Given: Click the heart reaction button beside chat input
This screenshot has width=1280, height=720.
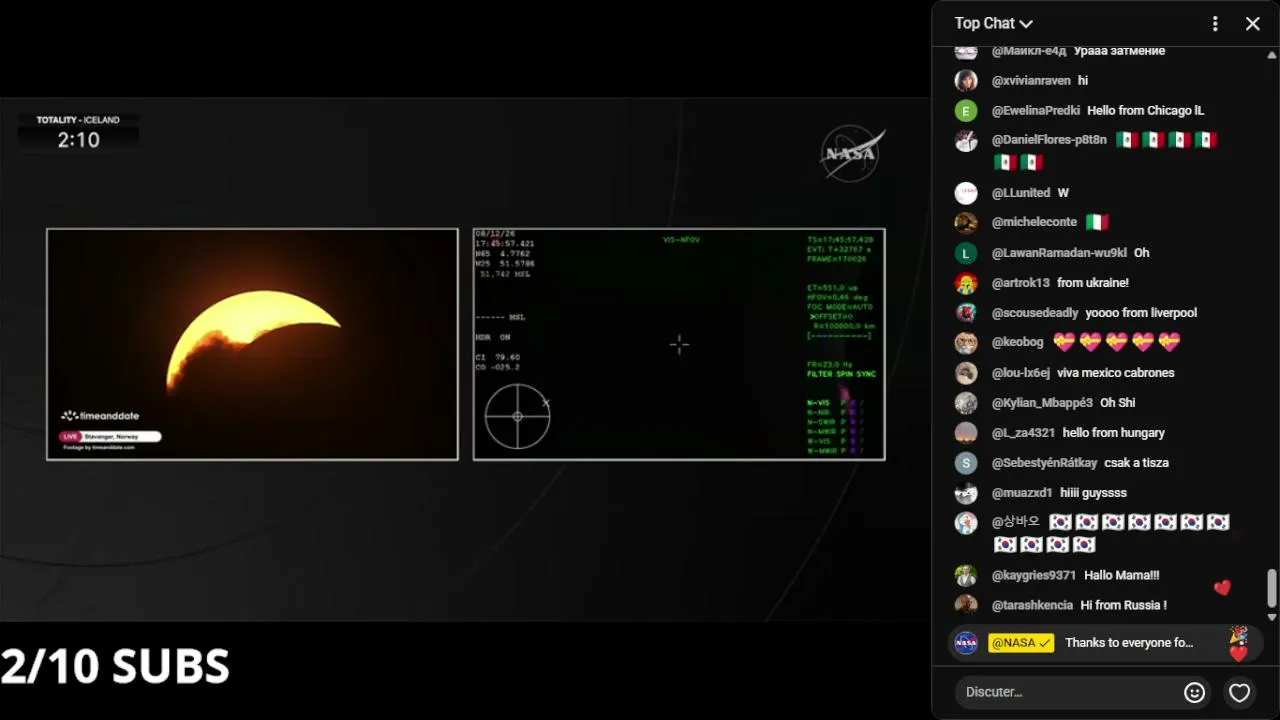Looking at the screenshot, I should point(1240,692).
